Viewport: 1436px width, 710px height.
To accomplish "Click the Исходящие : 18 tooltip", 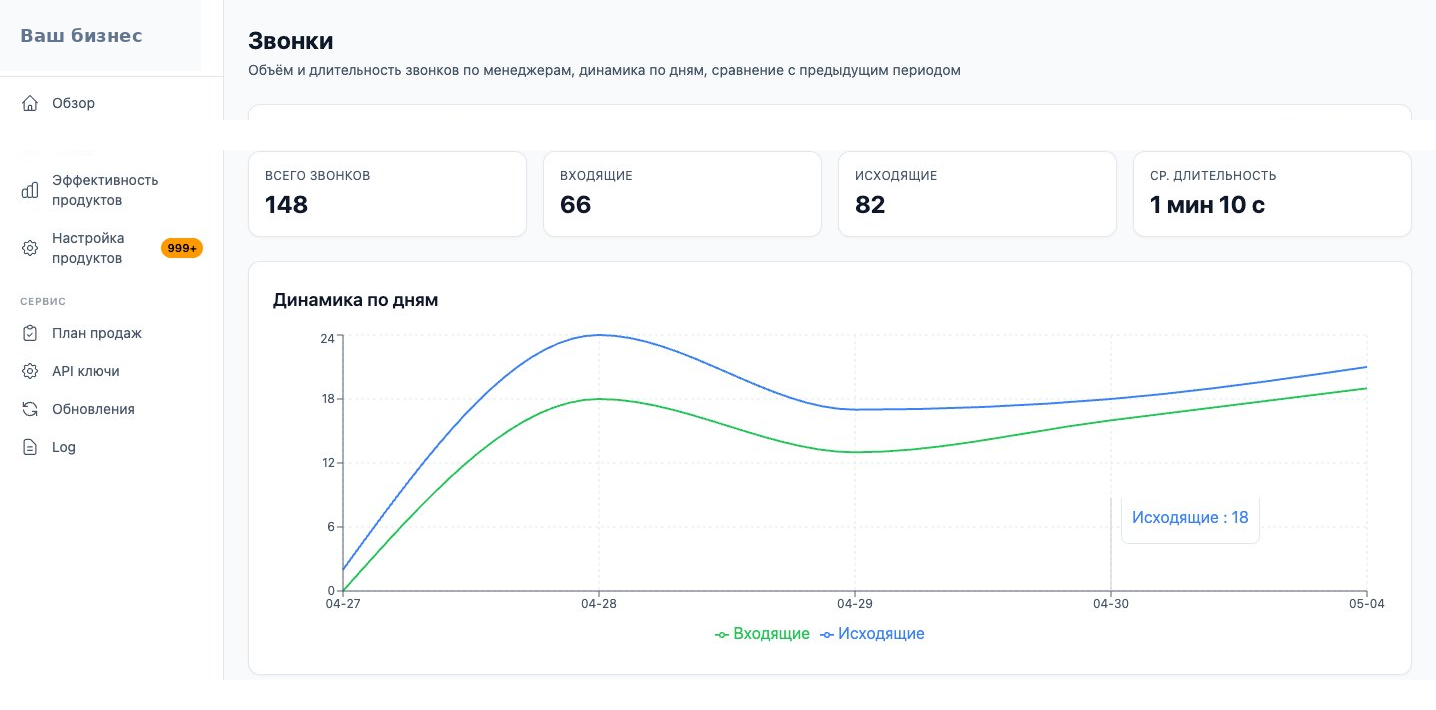I will tap(1190, 518).
